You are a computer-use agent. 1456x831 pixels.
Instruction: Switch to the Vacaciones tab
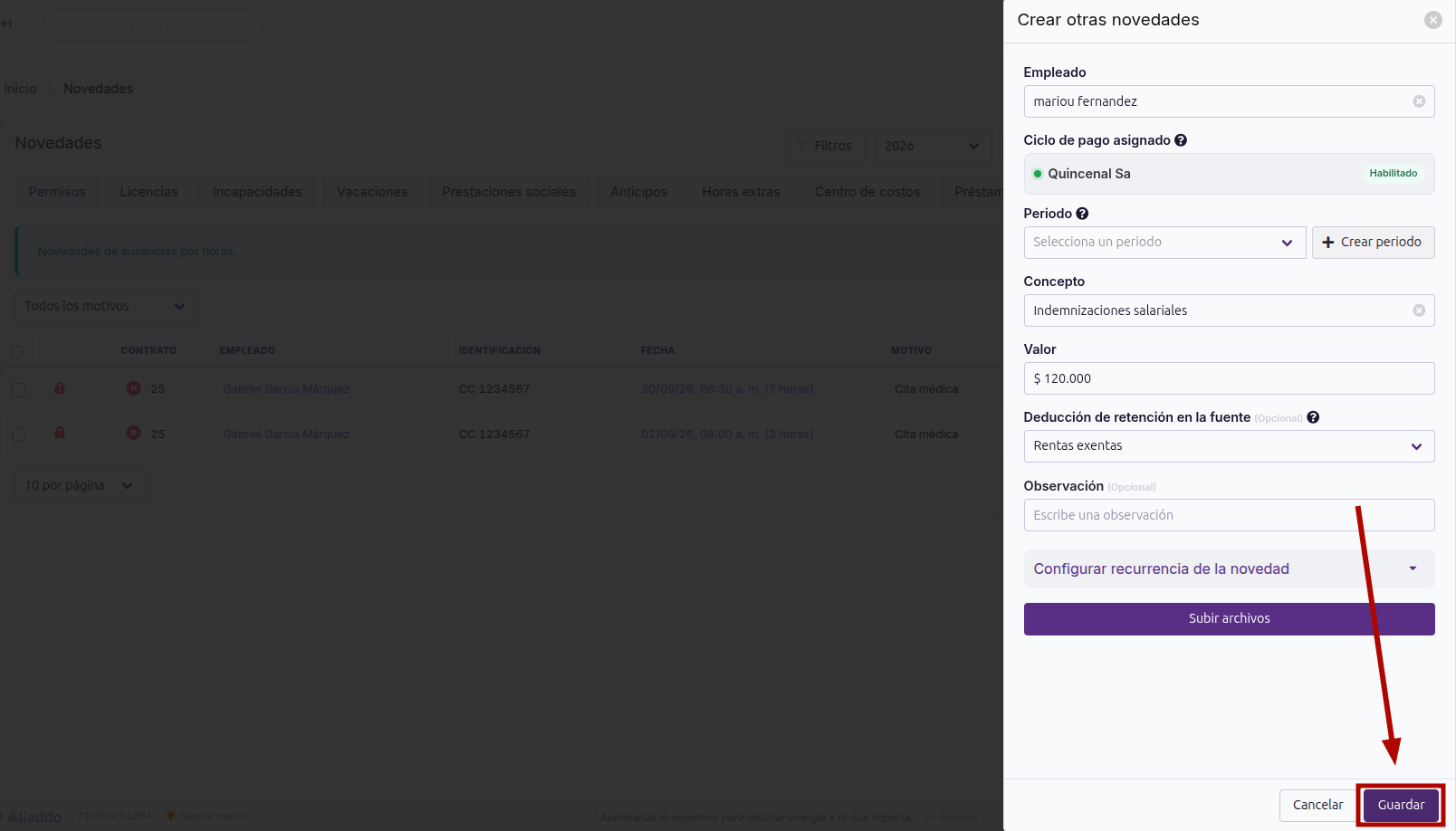click(x=372, y=192)
